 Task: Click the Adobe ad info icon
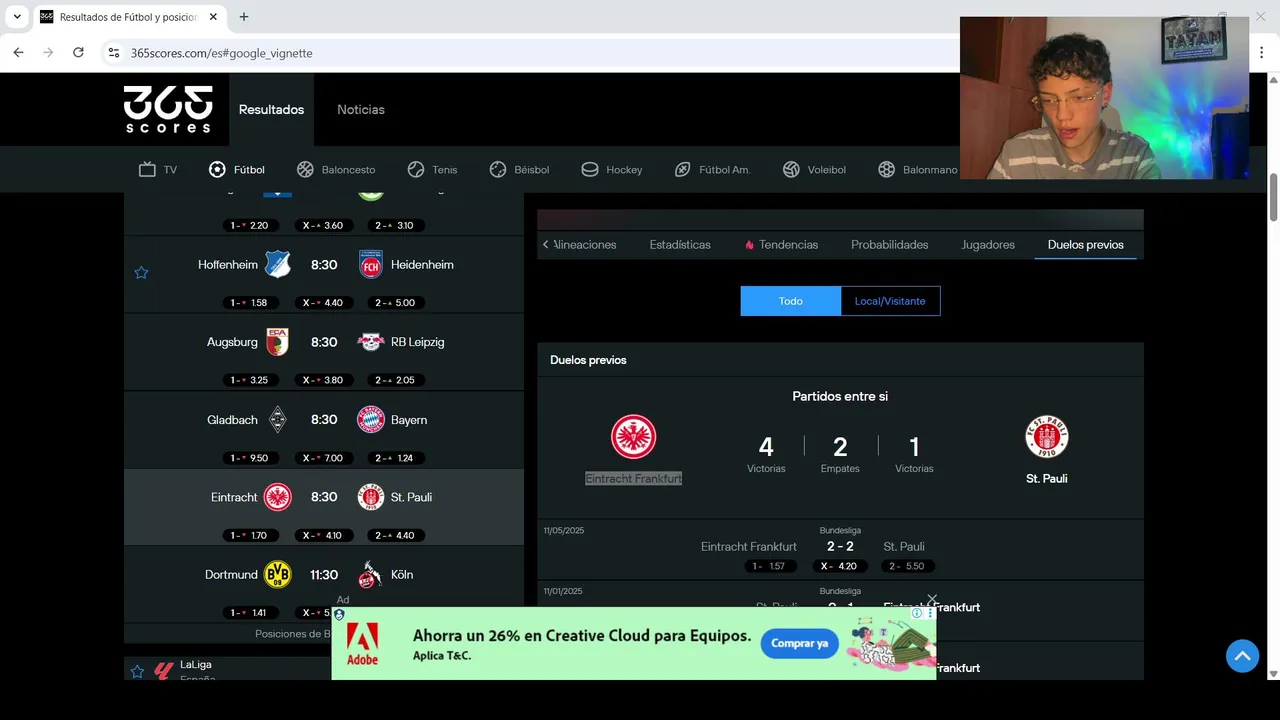pyautogui.click(x=916, y=613)
